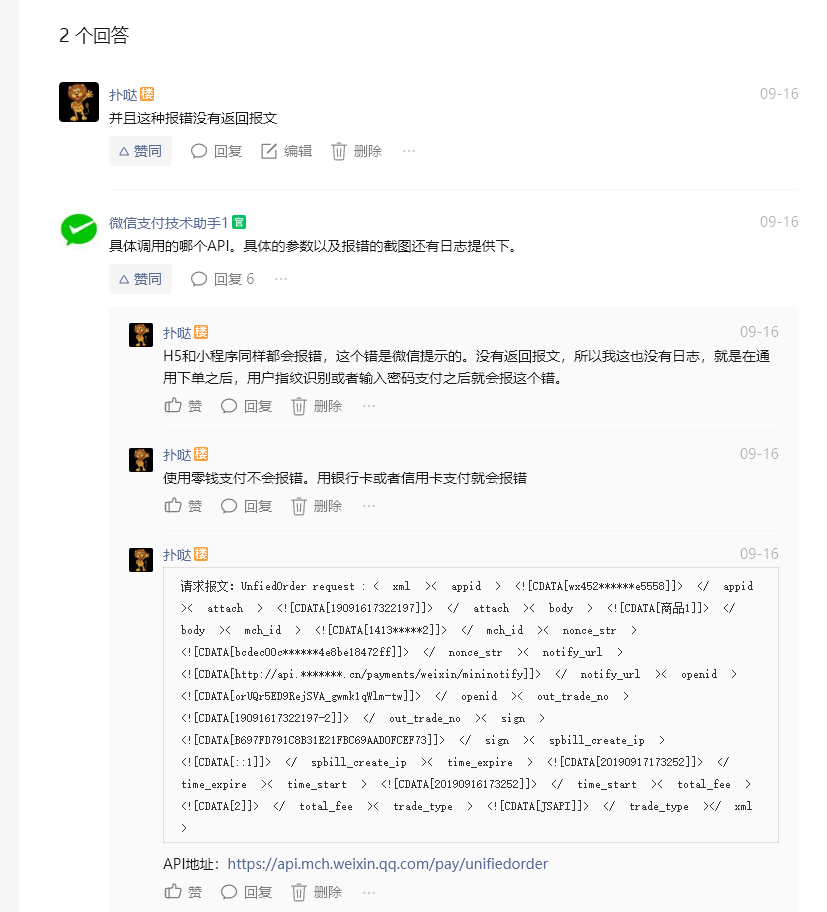The height and width of the screenshot is (912, 827).
Task: Open more options on 微信支付技术助手1's answer
Action: (281, 279)
